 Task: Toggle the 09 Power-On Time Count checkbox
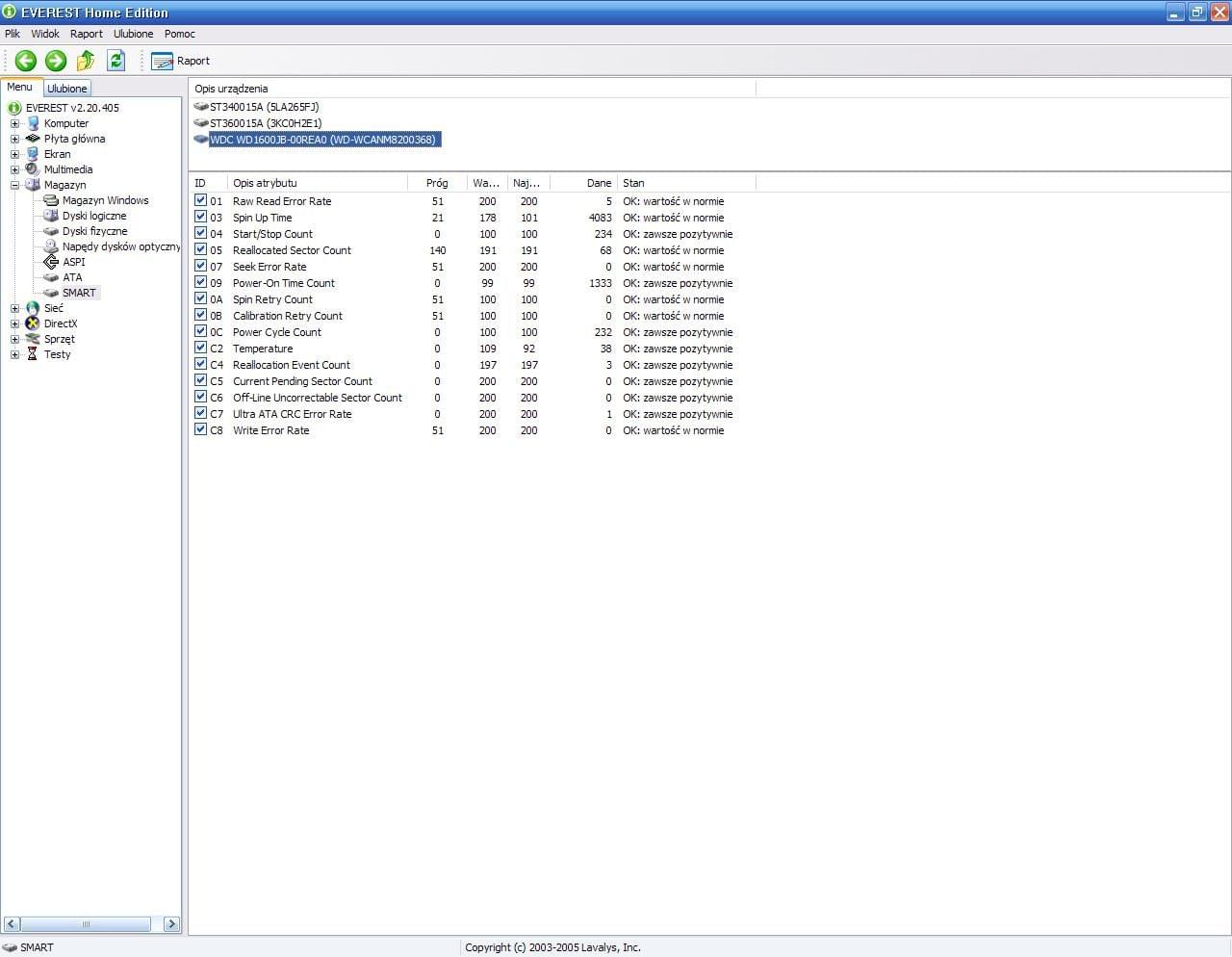[200, 282]
